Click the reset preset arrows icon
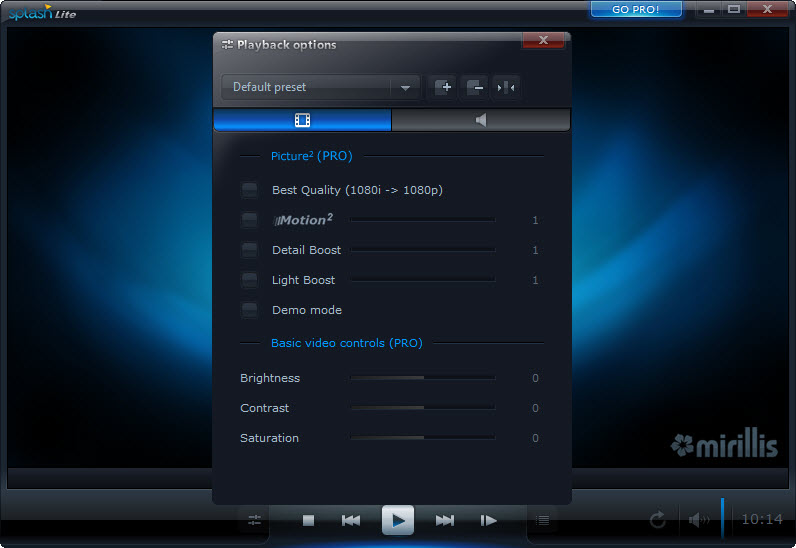Viewport: 796px width, 548px height. tap(506, 87)
